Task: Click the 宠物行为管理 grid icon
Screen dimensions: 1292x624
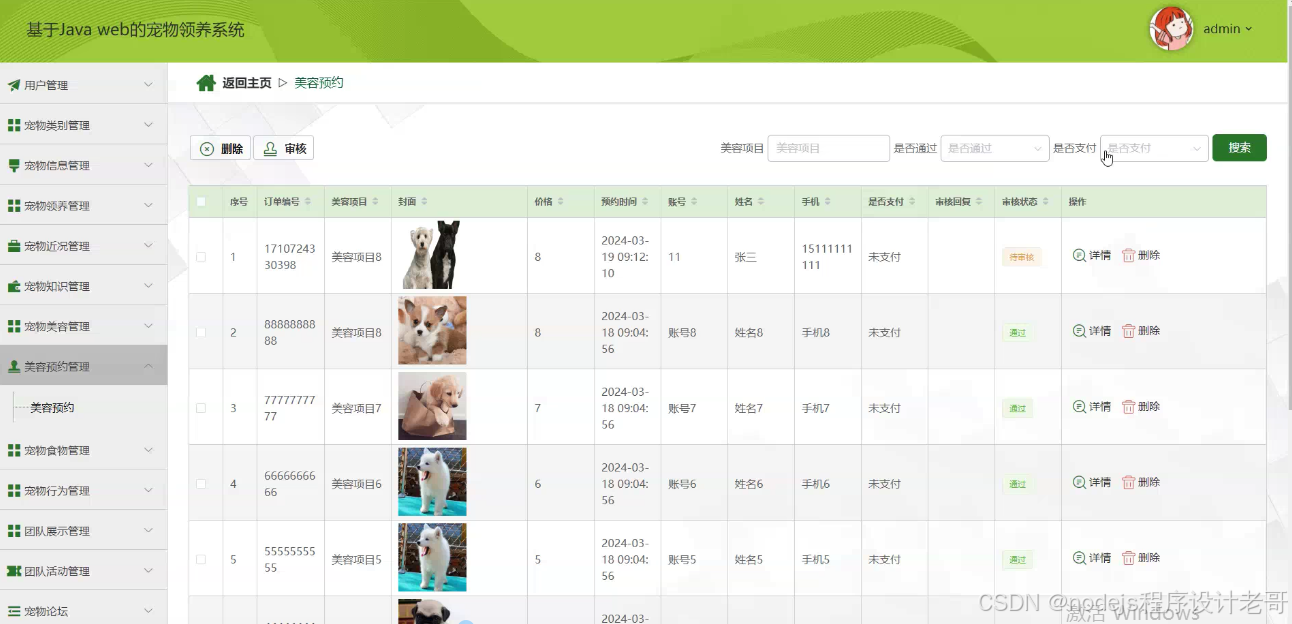Action: click(14, 491)
